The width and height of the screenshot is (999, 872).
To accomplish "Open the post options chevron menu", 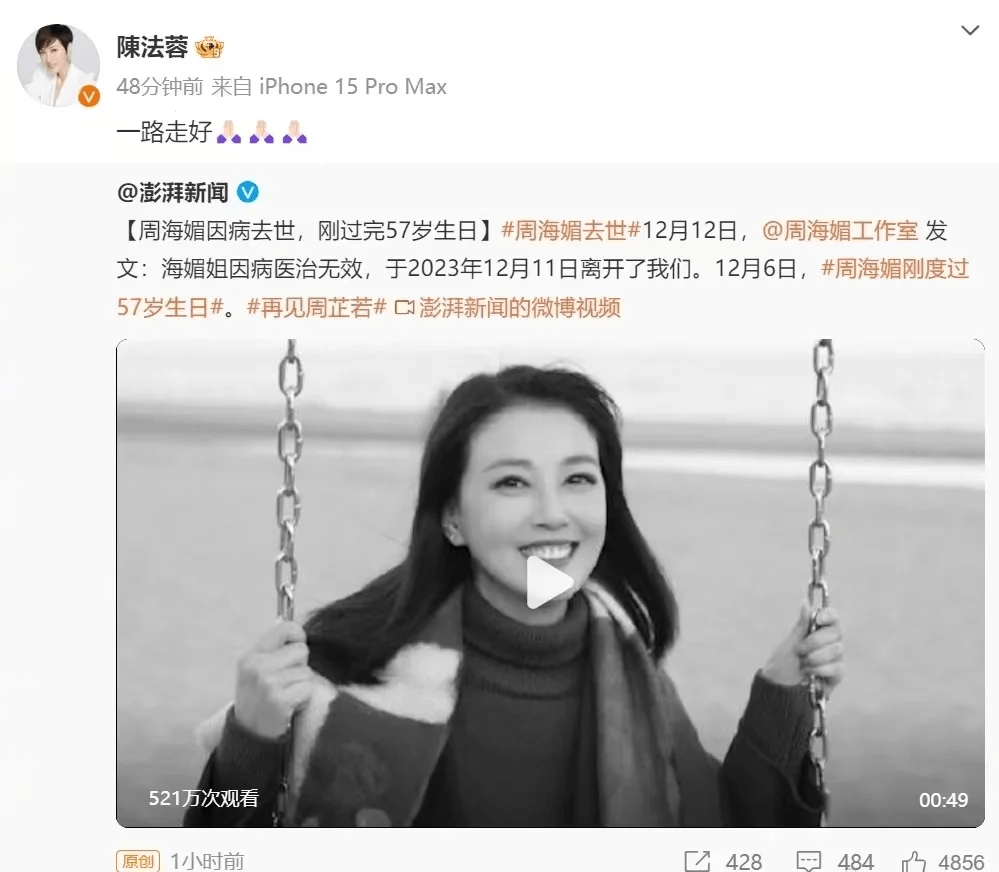I will click(970, 31).
